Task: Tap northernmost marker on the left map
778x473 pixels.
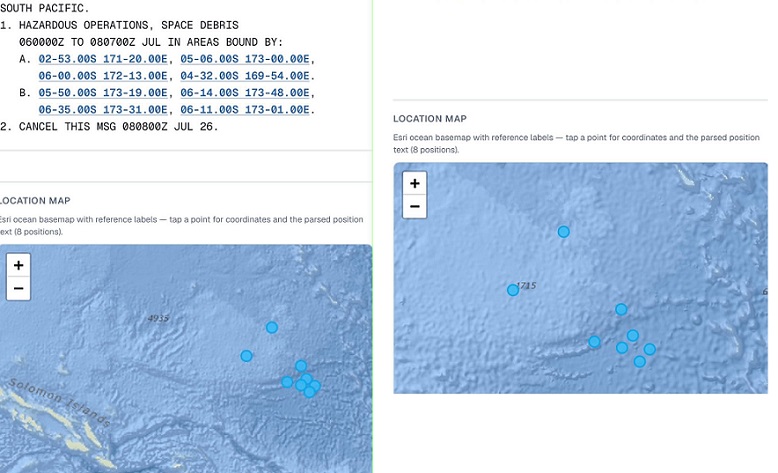Action: pos(271,328)
